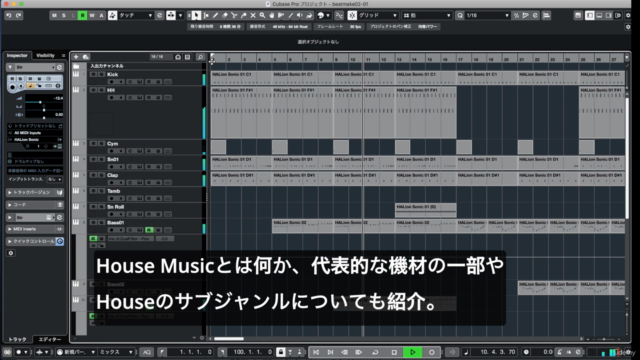Image resolution: width=640 pixels, height=360 pixels.
Task: Open the grid type dropdown
Action: (427, 16)
